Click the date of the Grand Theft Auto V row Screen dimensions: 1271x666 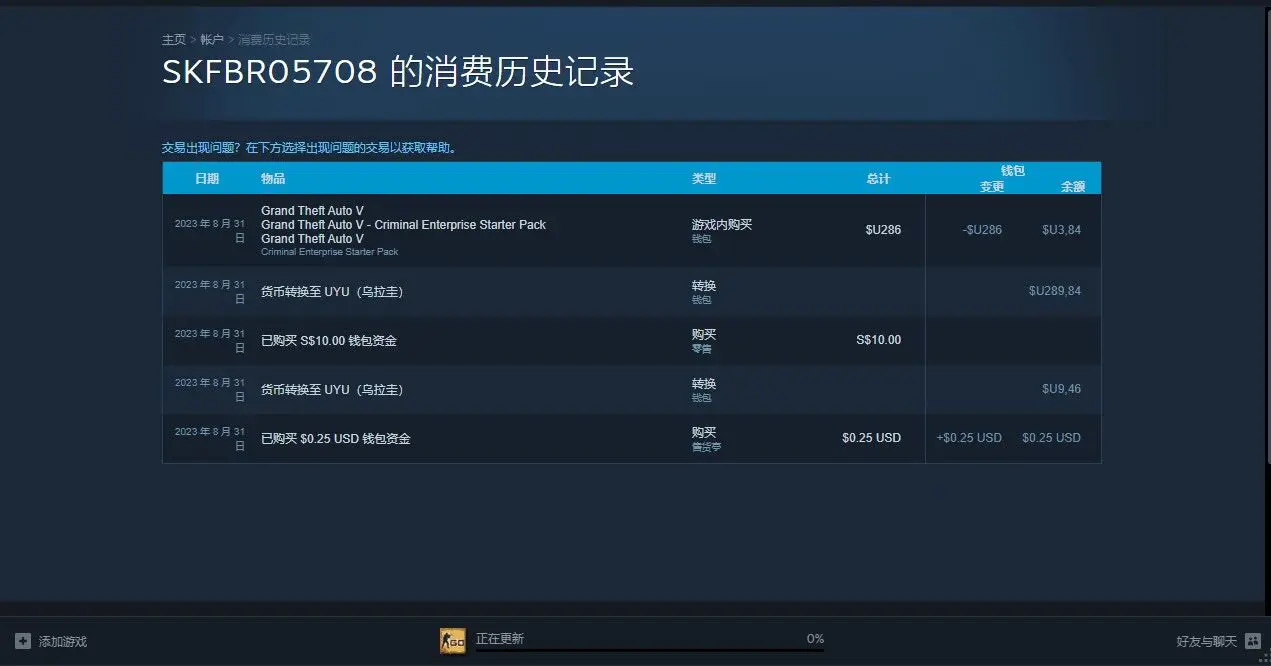click(210, 231)
